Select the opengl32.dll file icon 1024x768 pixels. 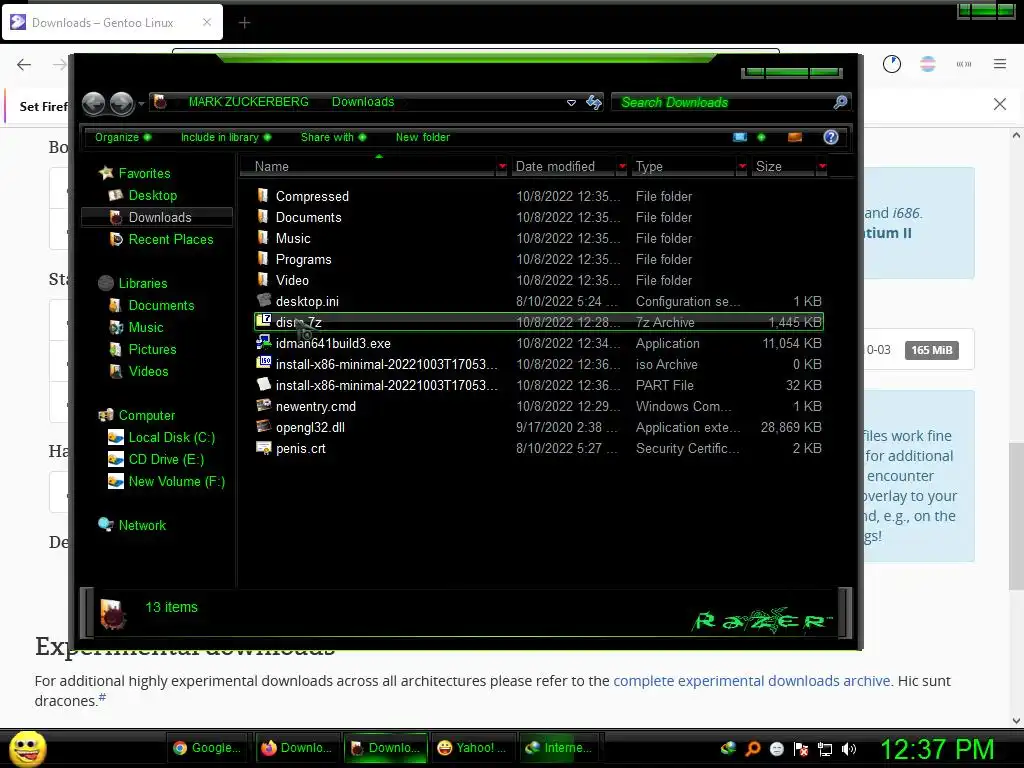(263, 426)
